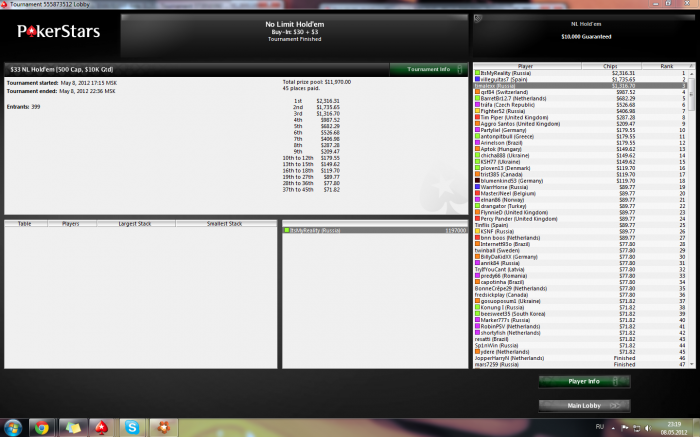Click the yellow label next to KSNF (Russia)
700x437 pixels.
click(x=477, y=231)
